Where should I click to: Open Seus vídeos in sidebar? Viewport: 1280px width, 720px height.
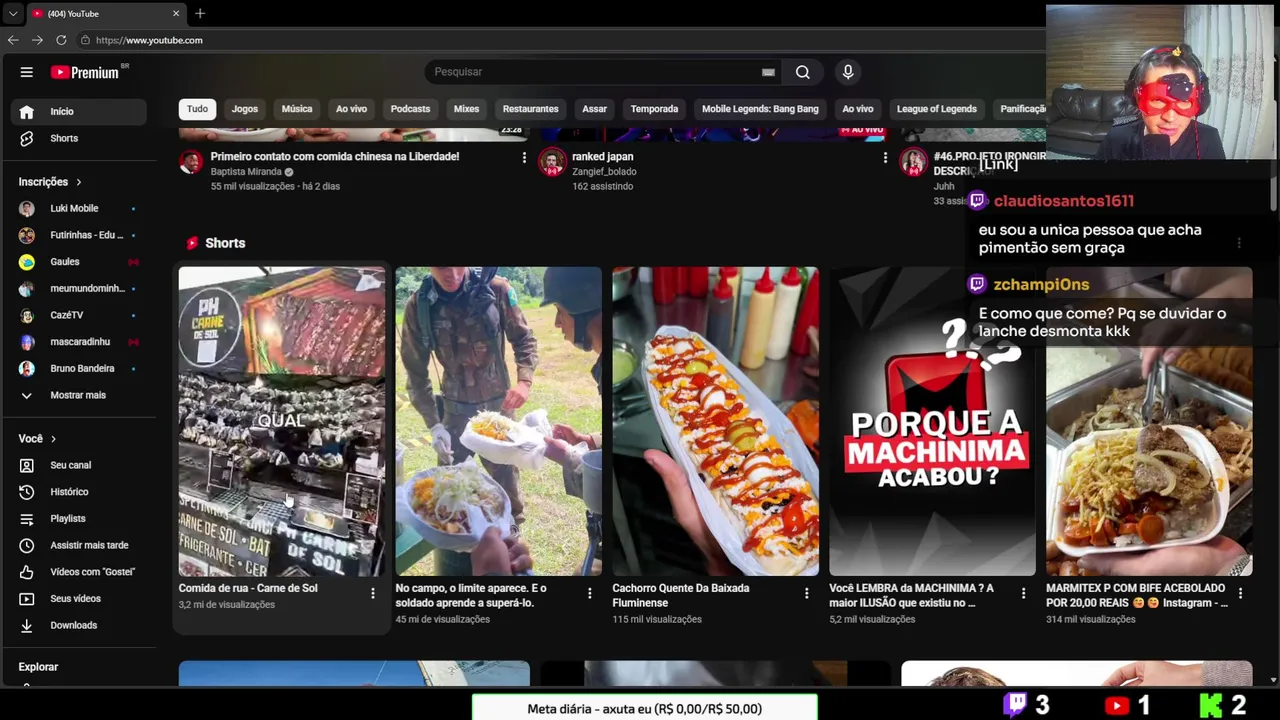point(78,599)
